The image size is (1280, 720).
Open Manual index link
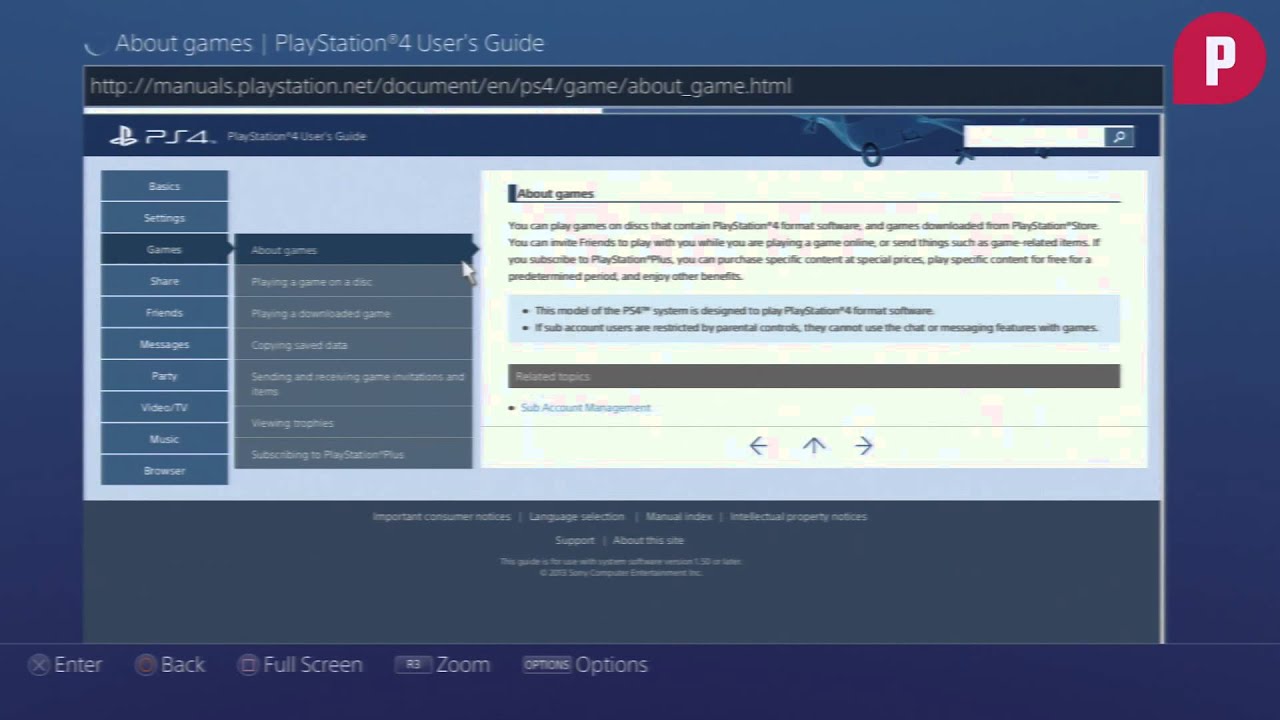coord(679,517)
